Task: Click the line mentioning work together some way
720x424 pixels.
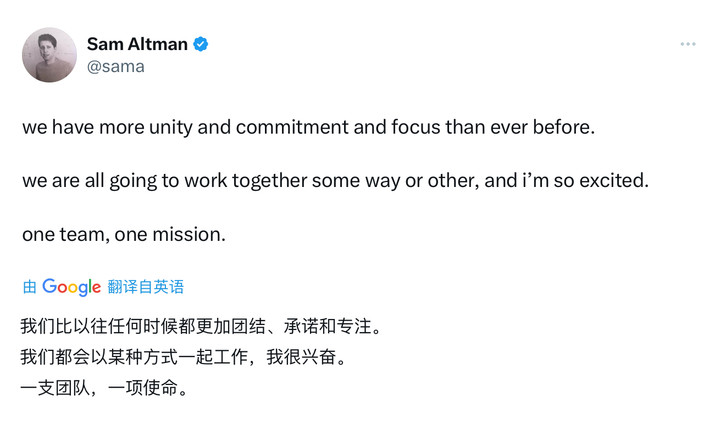Action: click(335, 181)
